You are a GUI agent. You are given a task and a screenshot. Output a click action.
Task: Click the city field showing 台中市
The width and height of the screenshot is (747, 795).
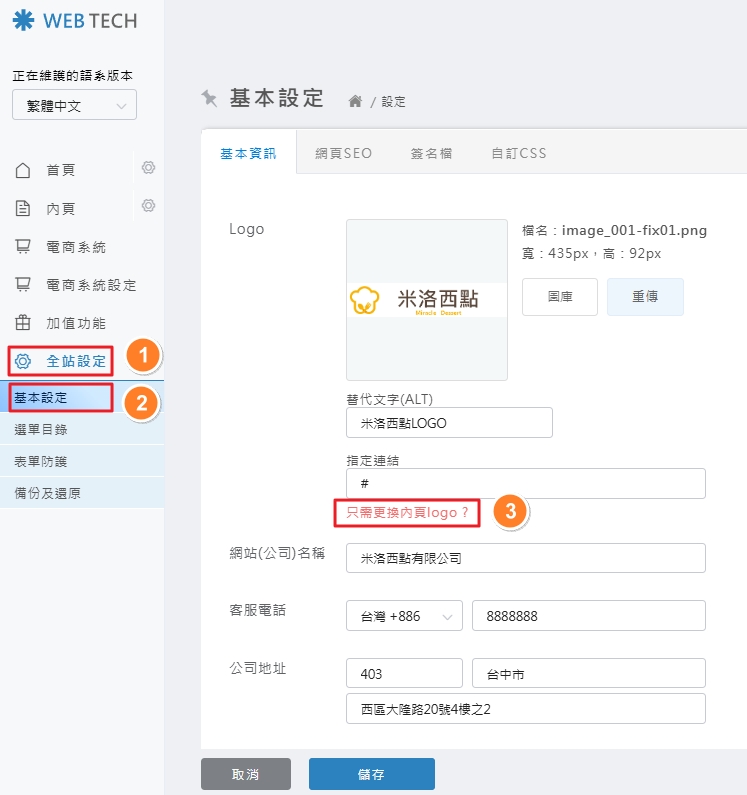[x=589, y=673]
